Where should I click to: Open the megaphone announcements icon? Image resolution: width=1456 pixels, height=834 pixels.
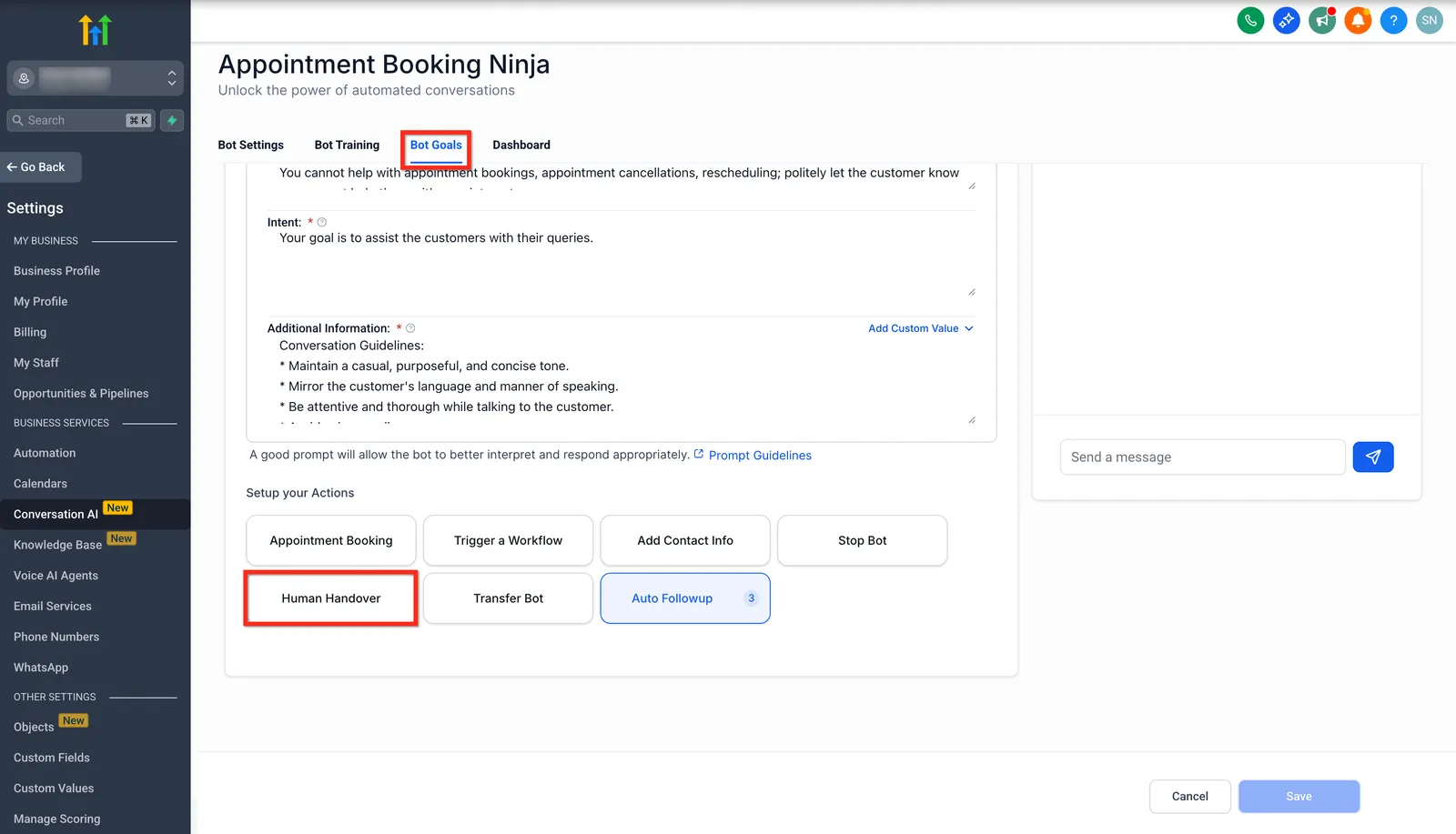(1321, 20)
